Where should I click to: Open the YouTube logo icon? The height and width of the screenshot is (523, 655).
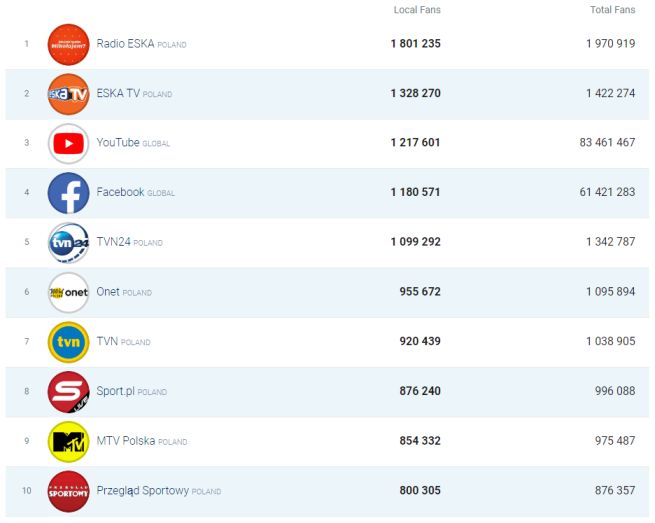point(68,144)
